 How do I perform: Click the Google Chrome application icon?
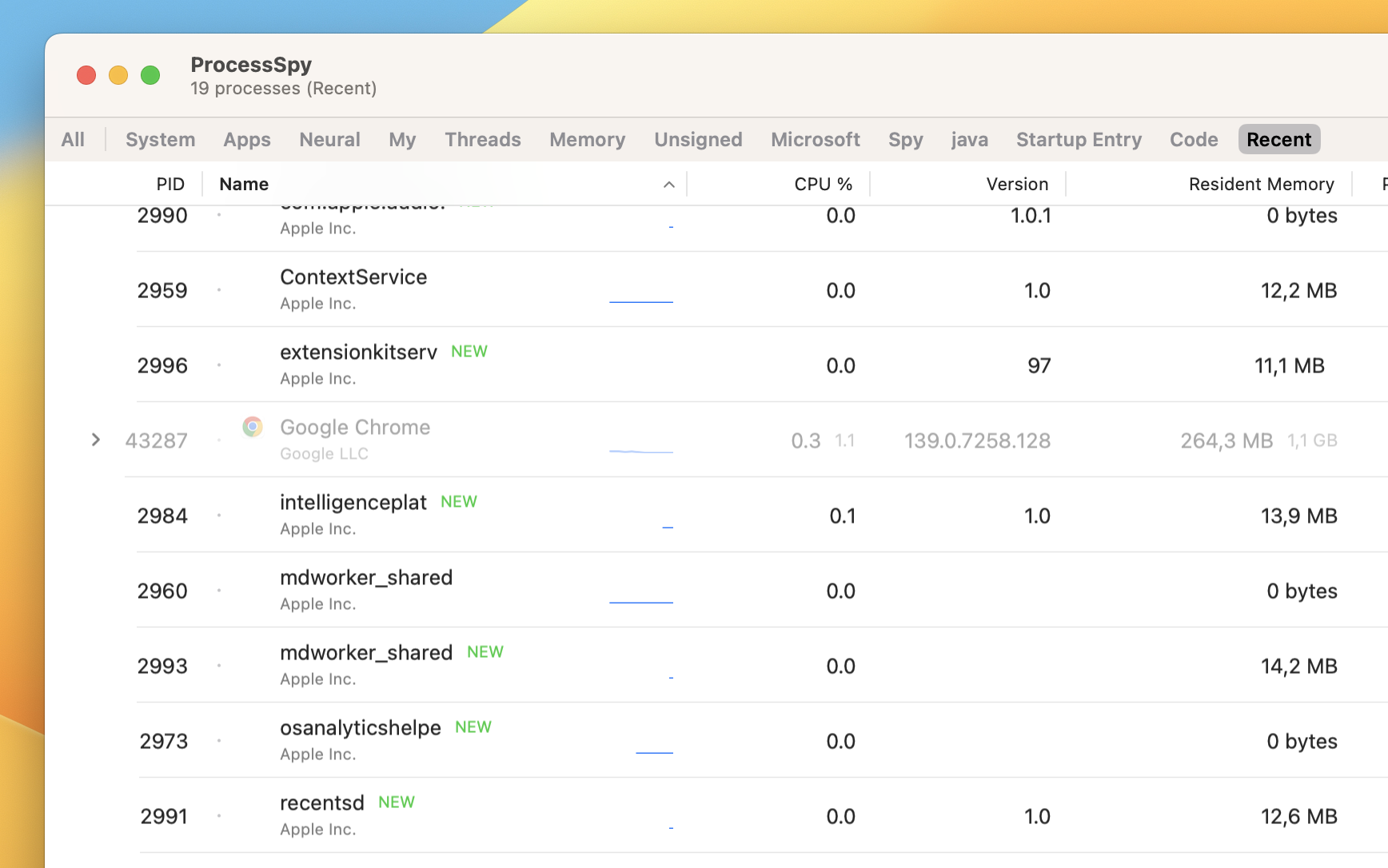[253, 427]
